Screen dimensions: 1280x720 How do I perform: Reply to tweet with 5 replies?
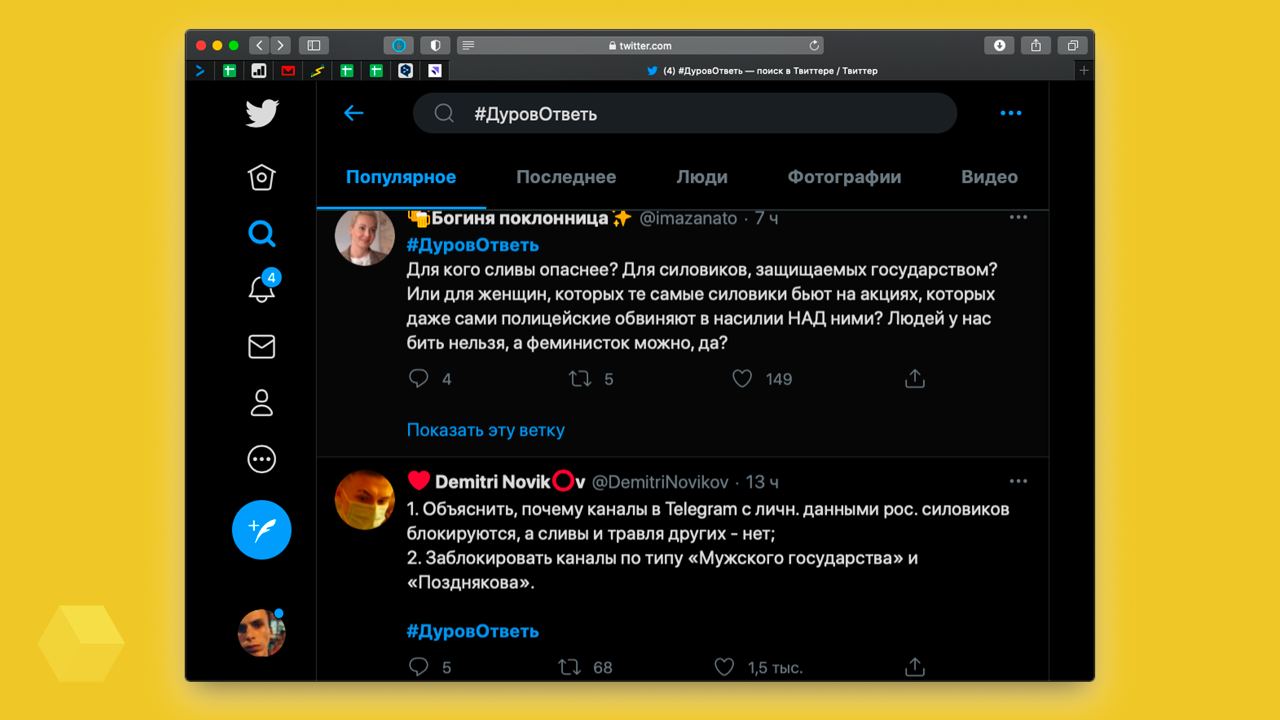tap(419, 666)
